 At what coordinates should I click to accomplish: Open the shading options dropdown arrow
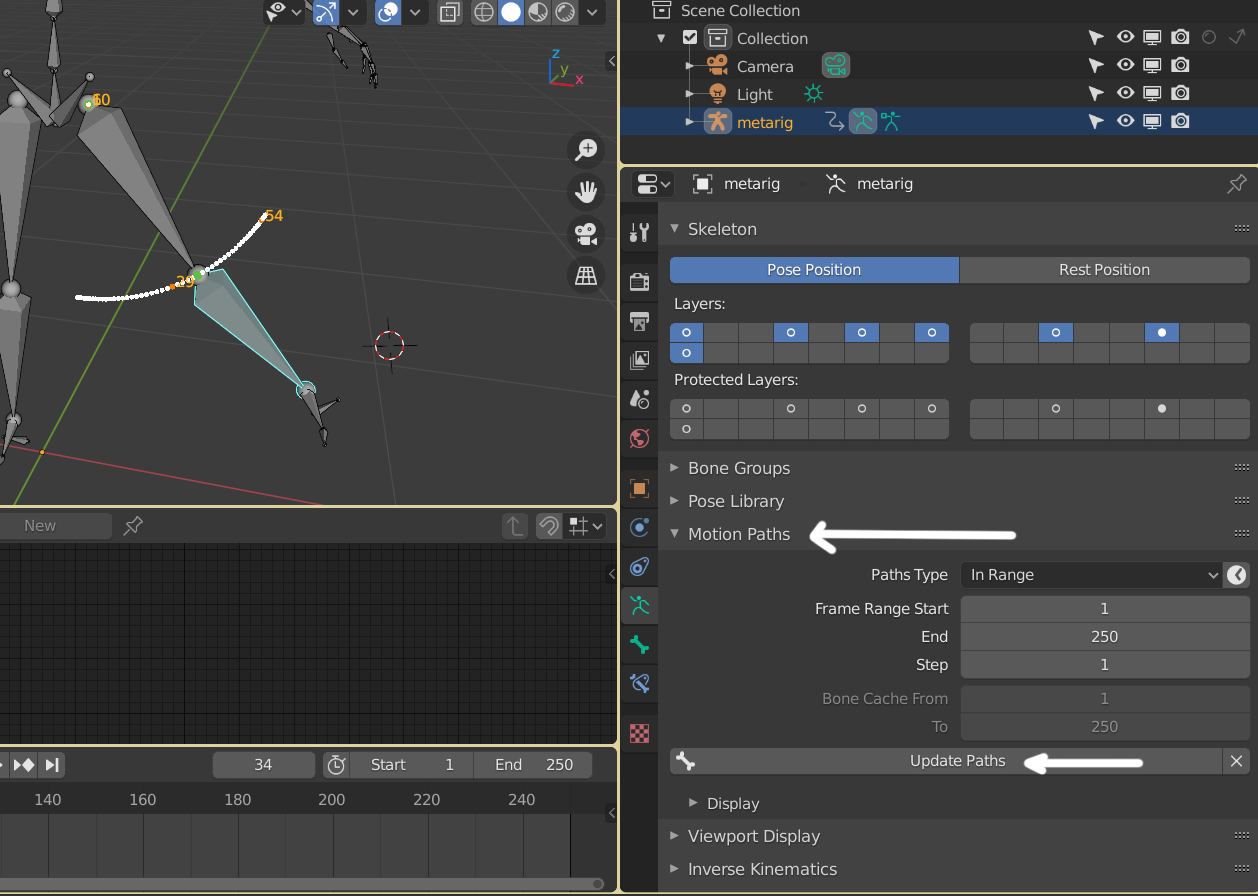592,12
